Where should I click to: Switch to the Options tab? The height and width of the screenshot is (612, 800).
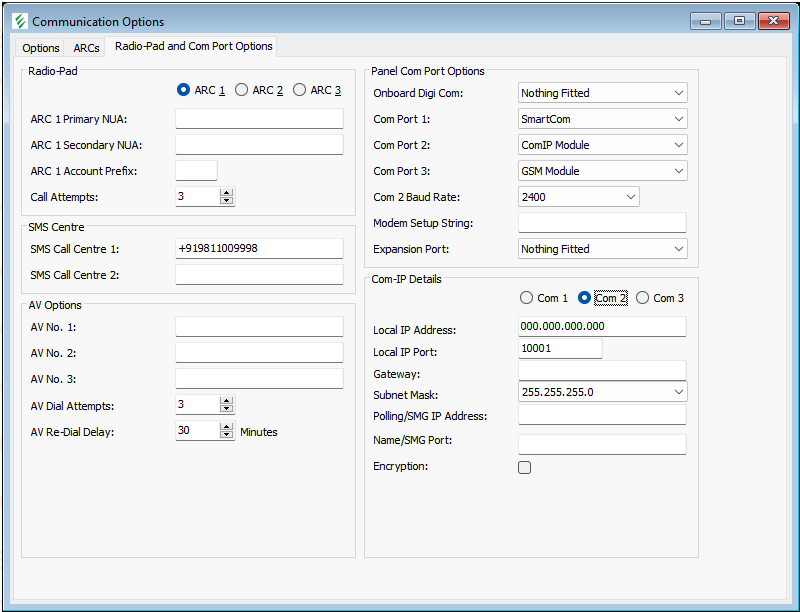pos(41,48)
